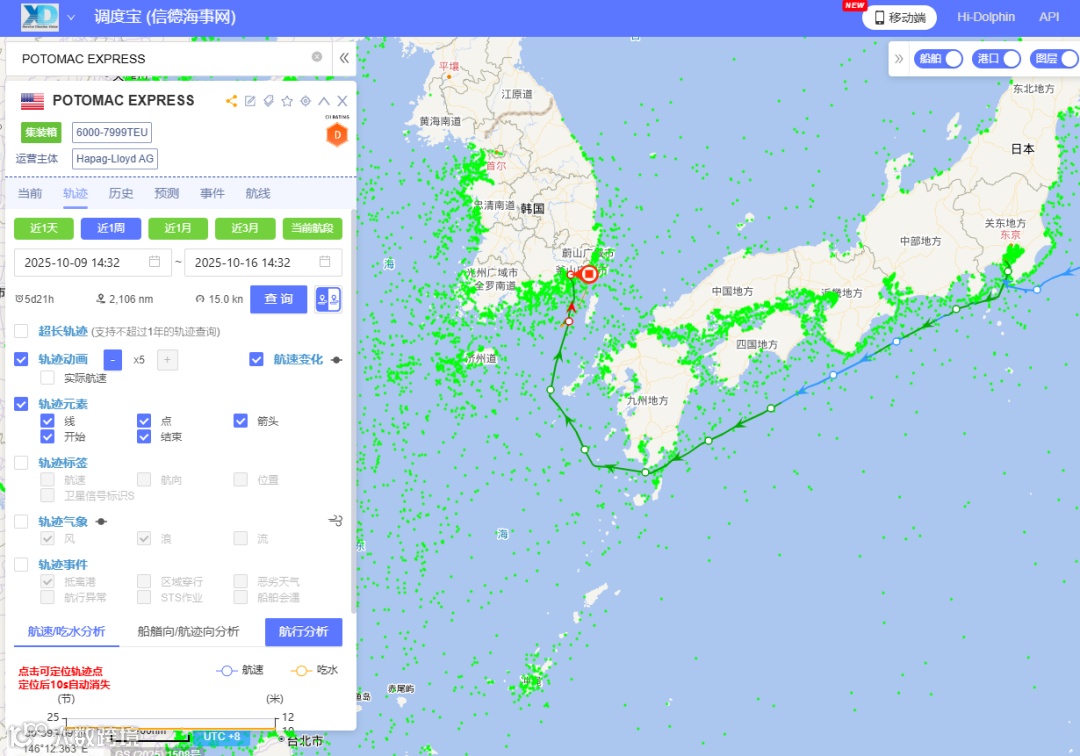Collapse the left sidebar with double chevron

tap(344, 58)
